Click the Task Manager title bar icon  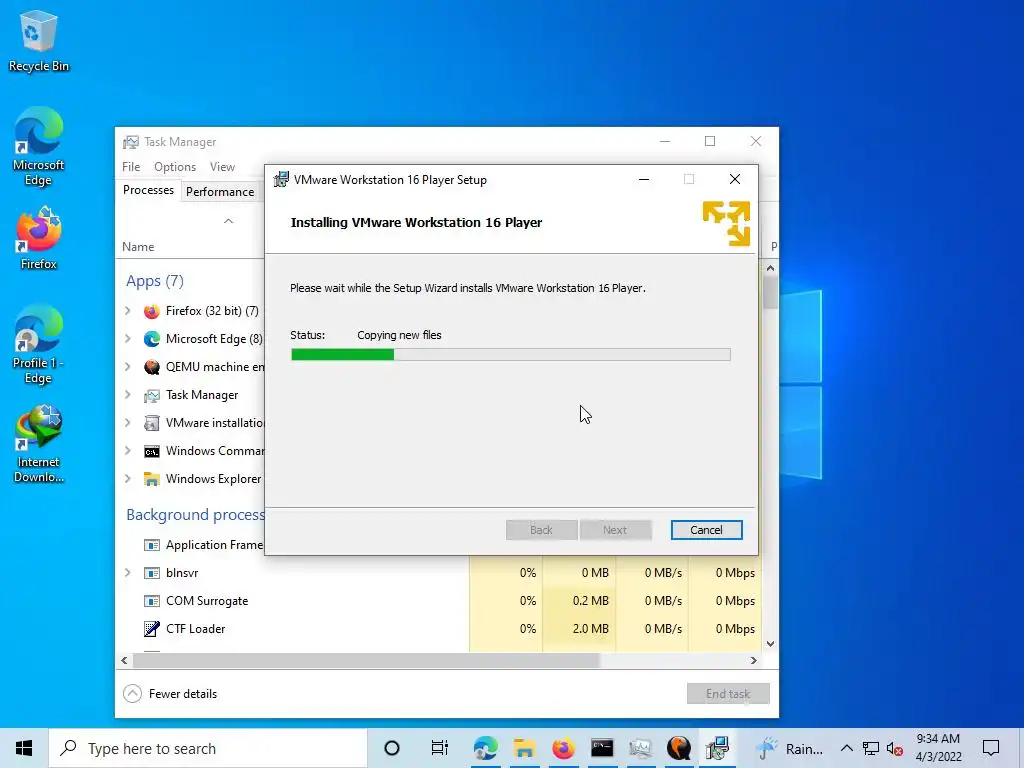click(x=131, y=142)
